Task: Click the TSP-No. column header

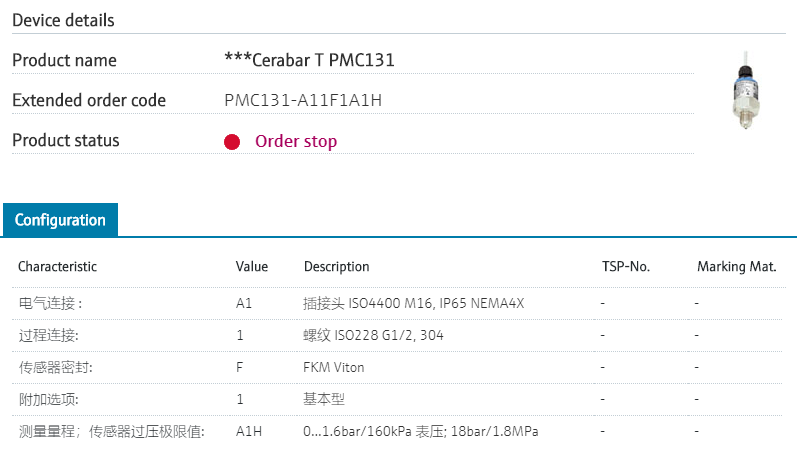Action: (x=626, y=266)
